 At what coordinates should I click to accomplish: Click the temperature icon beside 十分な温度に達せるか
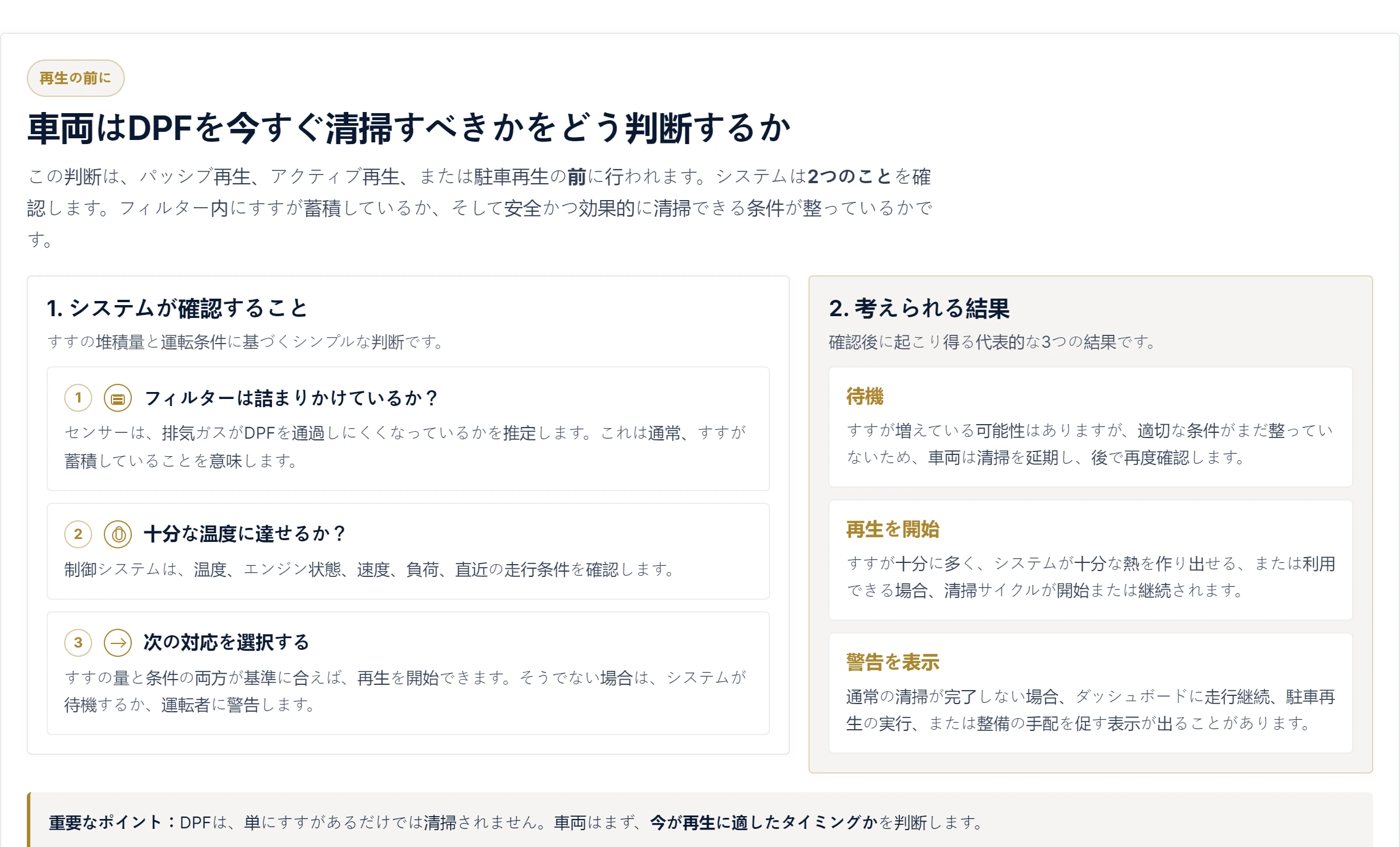(x=118, y=534)
